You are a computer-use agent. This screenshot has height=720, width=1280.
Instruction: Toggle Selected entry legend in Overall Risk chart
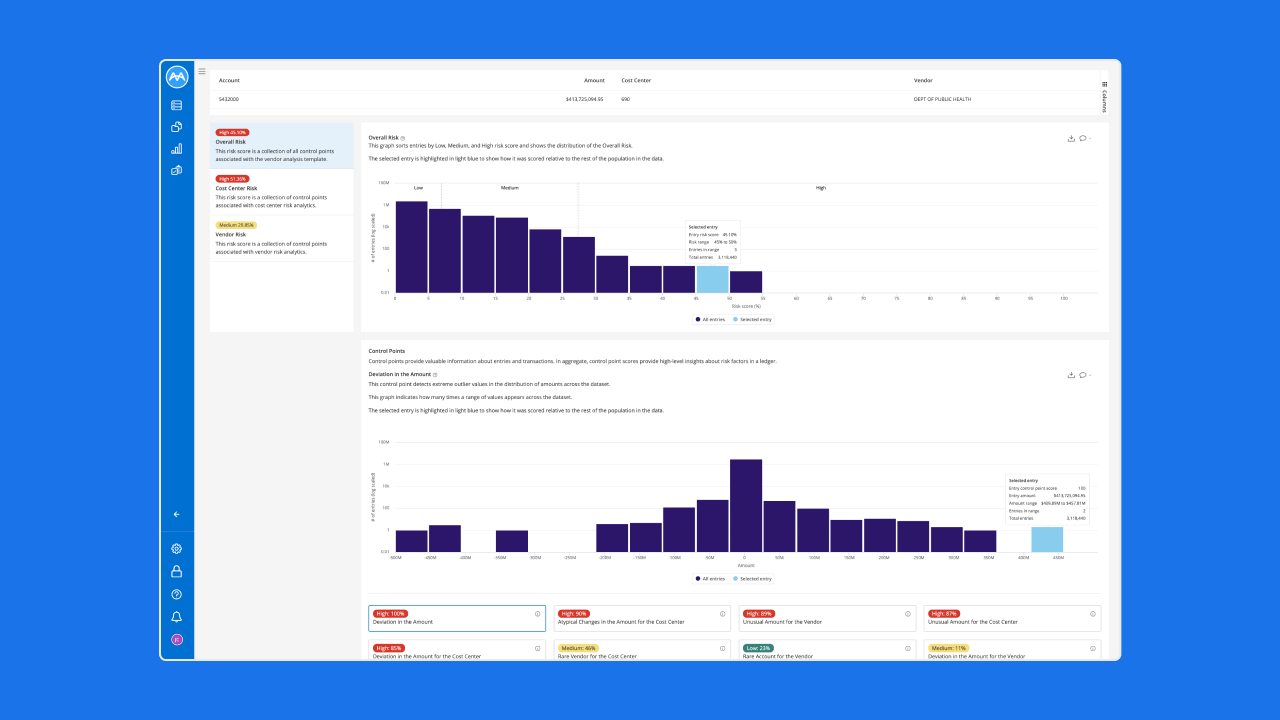coord(752,320)
